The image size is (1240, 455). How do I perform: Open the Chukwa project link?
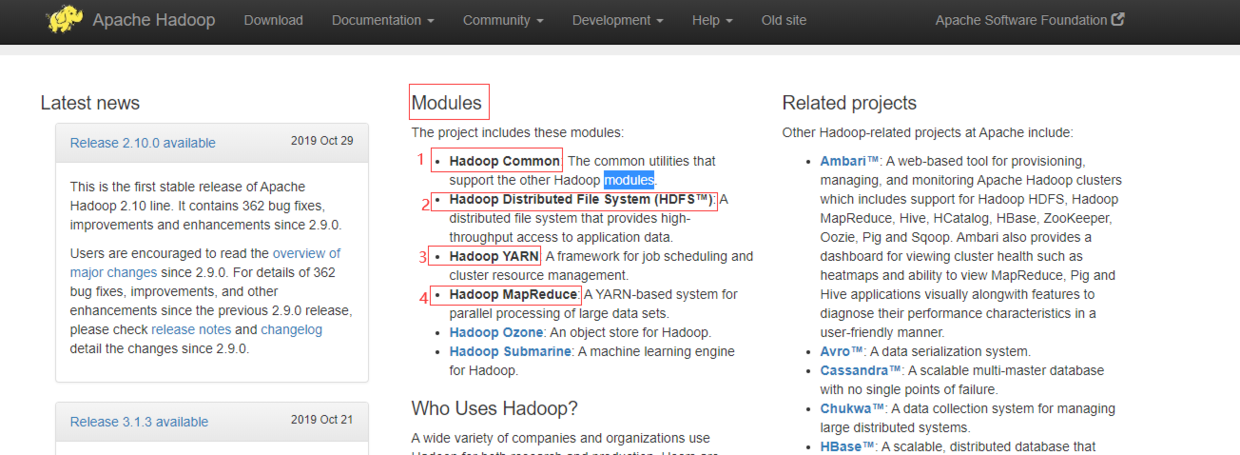(x=853, y=408)
